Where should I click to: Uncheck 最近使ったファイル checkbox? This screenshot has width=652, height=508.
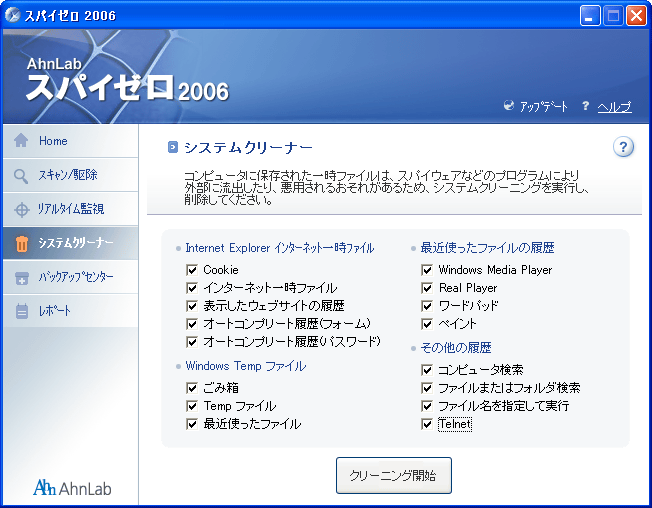pos(192,424)
